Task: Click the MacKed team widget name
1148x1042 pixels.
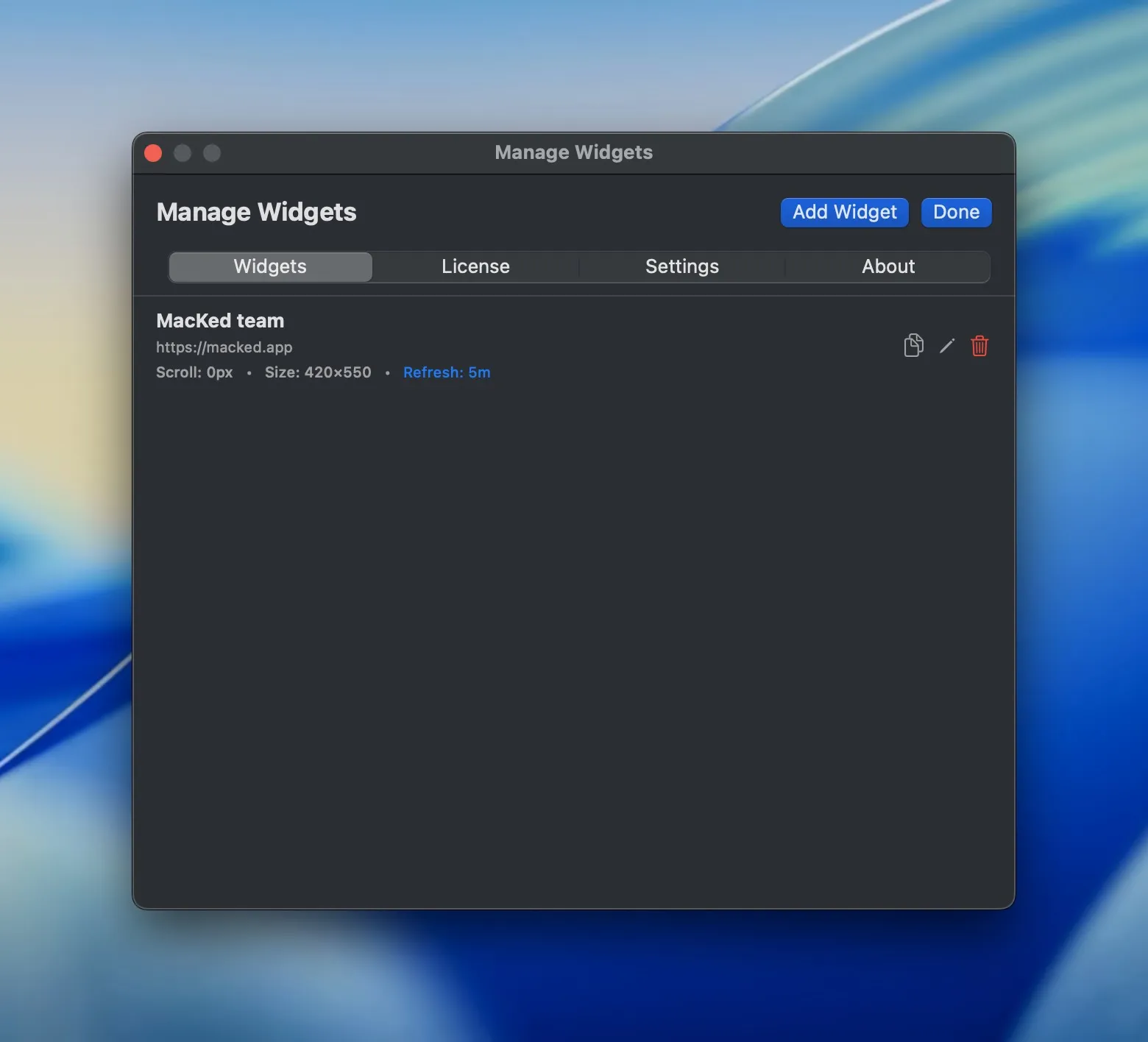Action: 220,321
